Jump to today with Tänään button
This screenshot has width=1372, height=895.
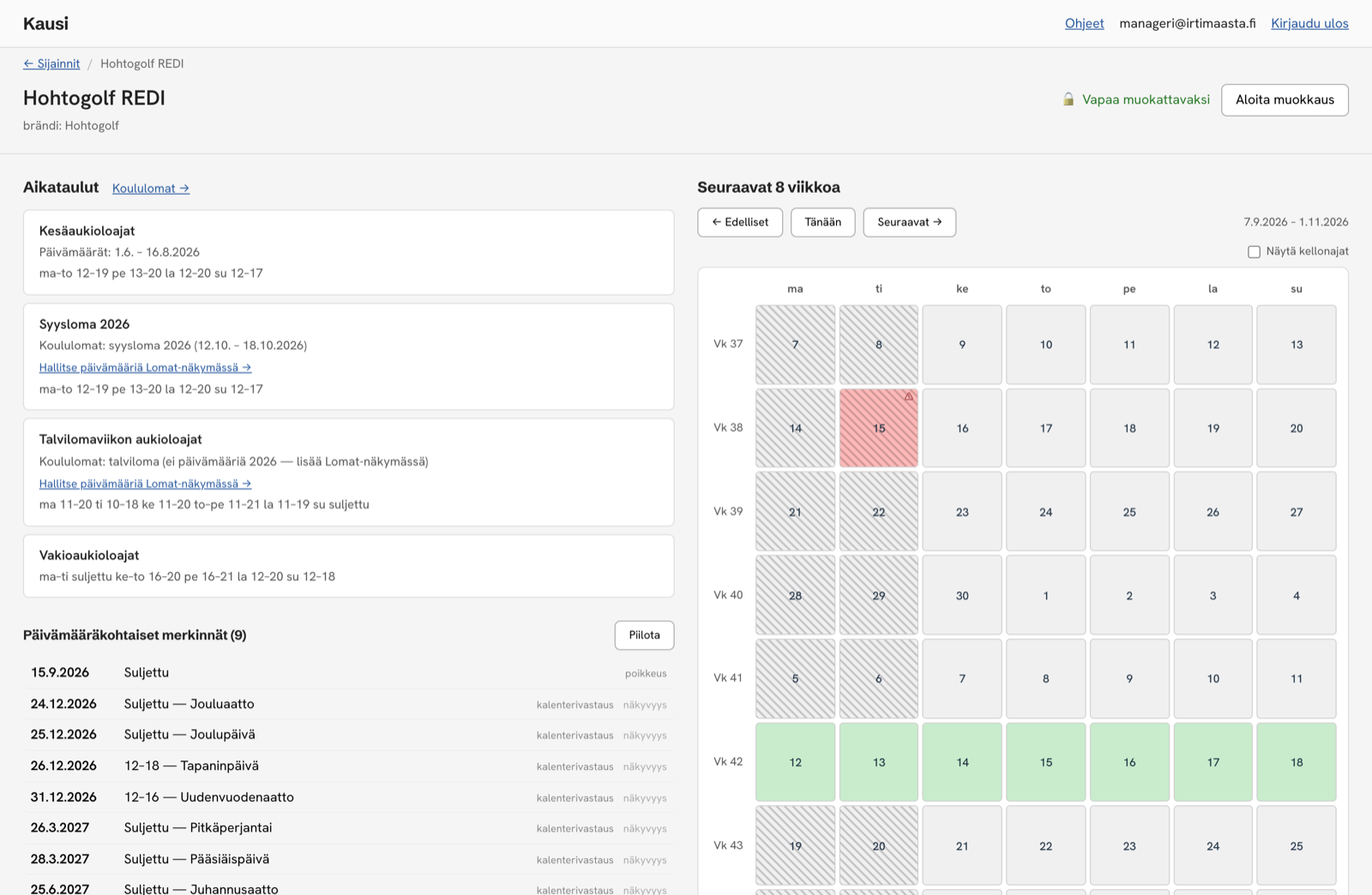coord(823,222)
